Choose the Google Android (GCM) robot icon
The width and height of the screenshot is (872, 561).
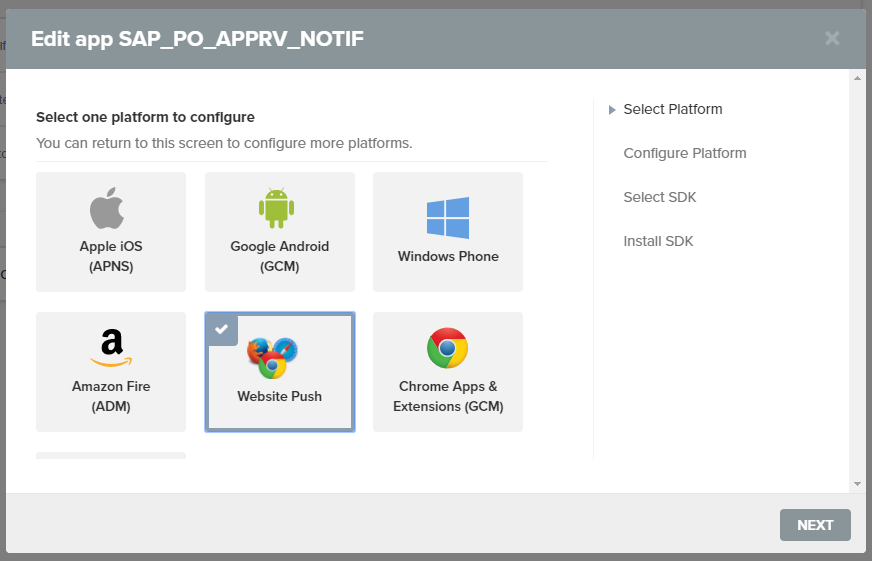pyautogui.click(x=276, y=208)
